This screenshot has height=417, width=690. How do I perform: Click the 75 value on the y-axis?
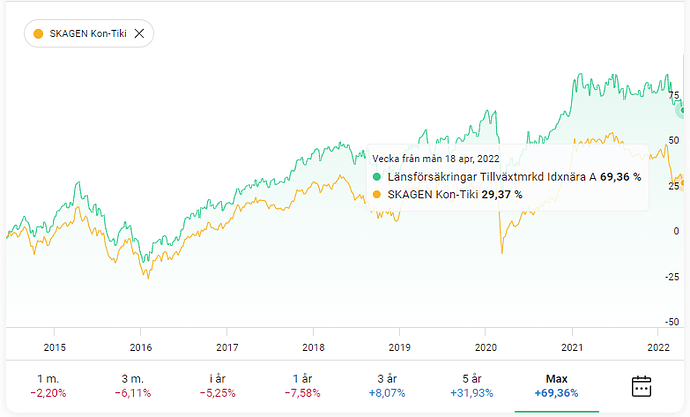click(x=676, y=95)
